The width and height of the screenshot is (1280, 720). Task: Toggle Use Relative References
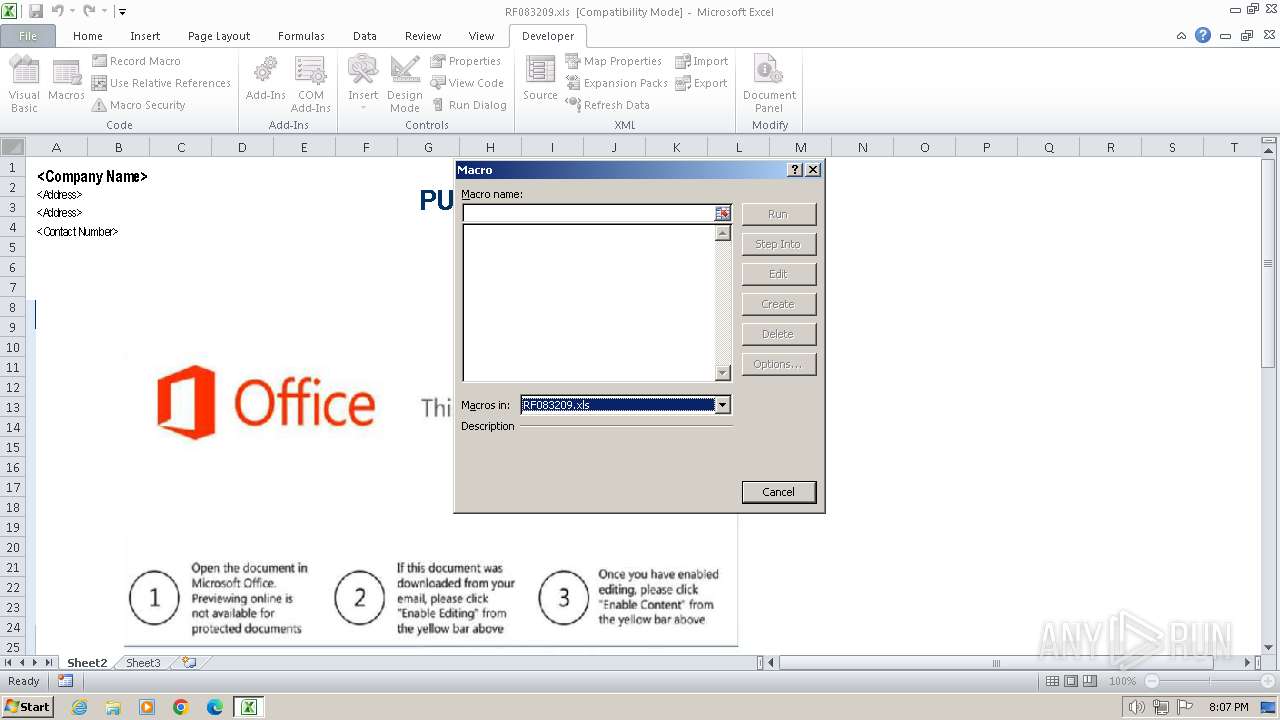point(161,83)
